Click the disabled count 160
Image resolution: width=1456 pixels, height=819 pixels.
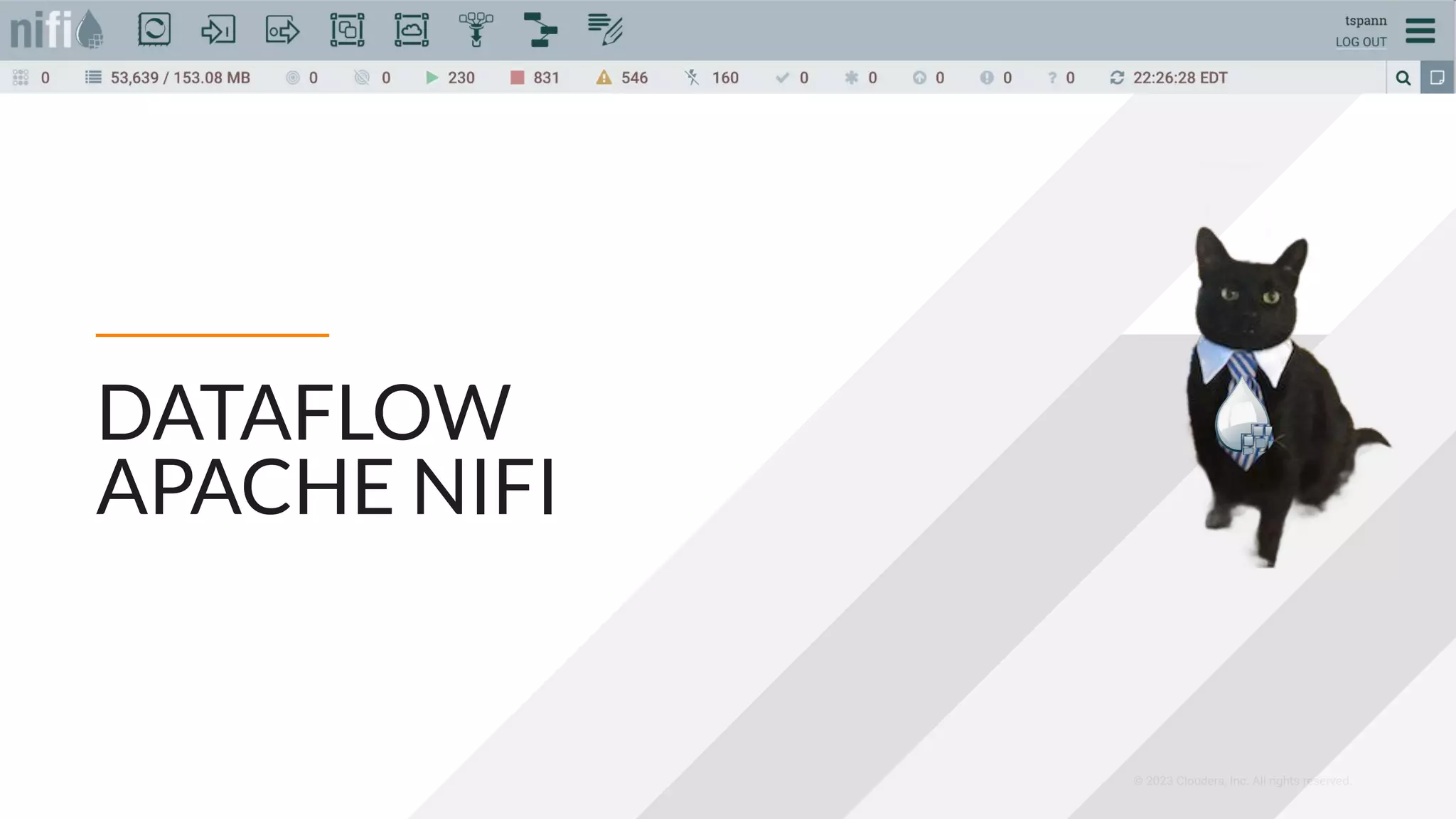[725, 77]
